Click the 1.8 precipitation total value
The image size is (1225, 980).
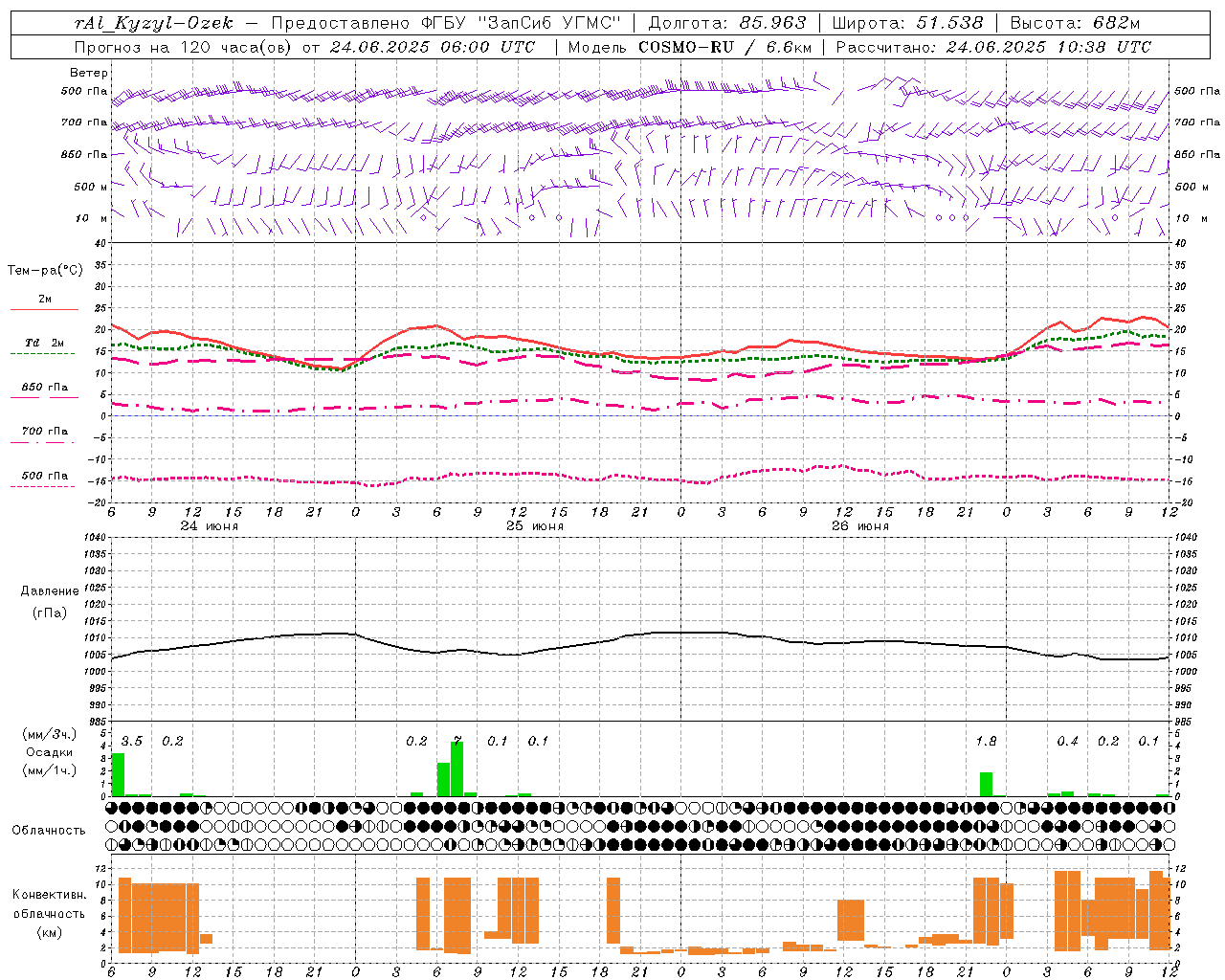[986, 741]
